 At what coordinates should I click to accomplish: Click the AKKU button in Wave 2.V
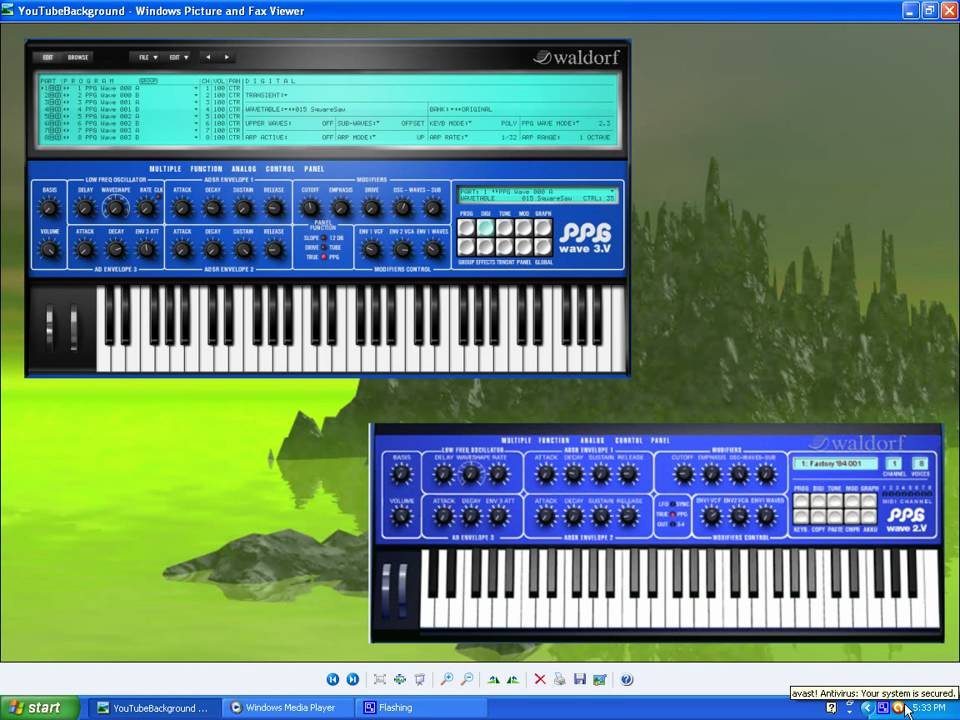[x=869, y=517]
